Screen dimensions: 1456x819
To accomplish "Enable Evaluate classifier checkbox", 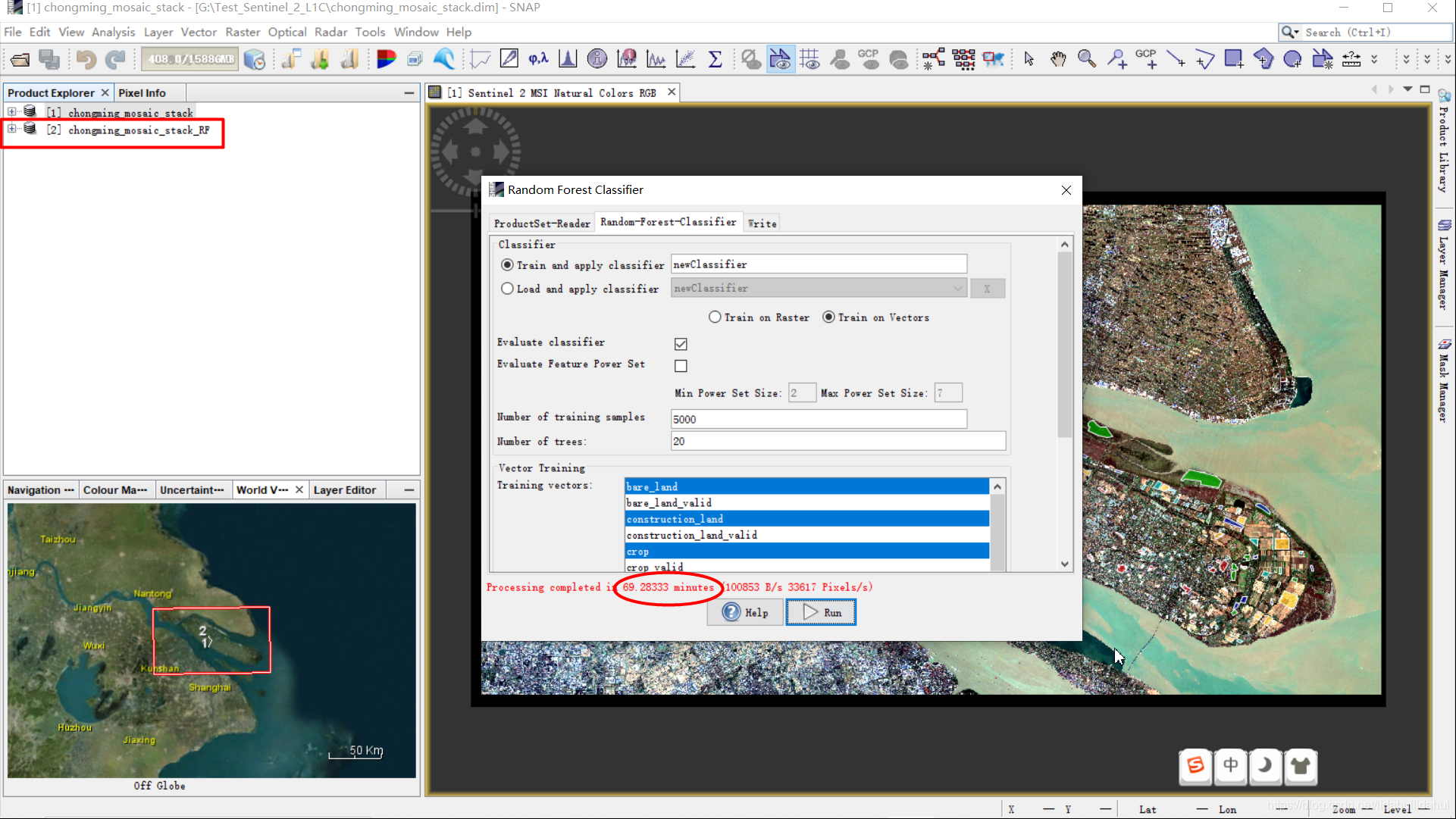I will click(x=681, y=344).
